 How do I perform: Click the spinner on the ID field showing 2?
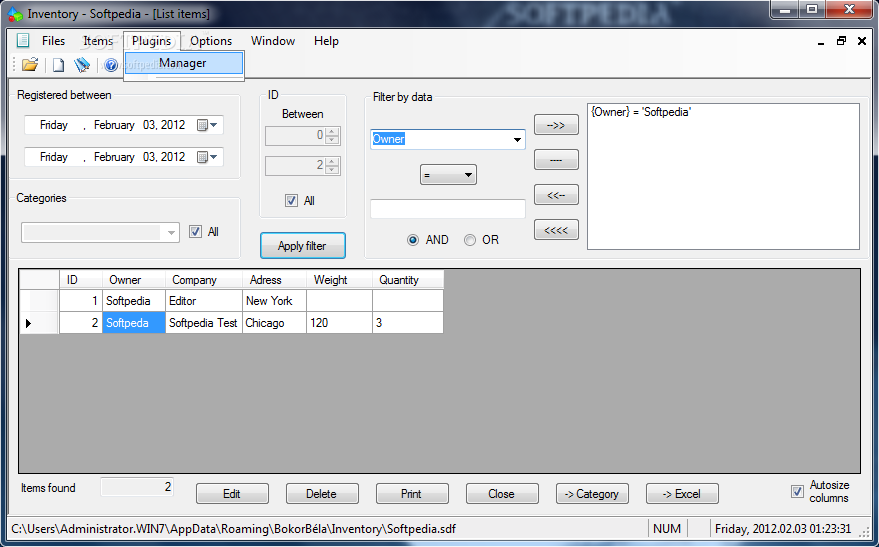point(332,165)
